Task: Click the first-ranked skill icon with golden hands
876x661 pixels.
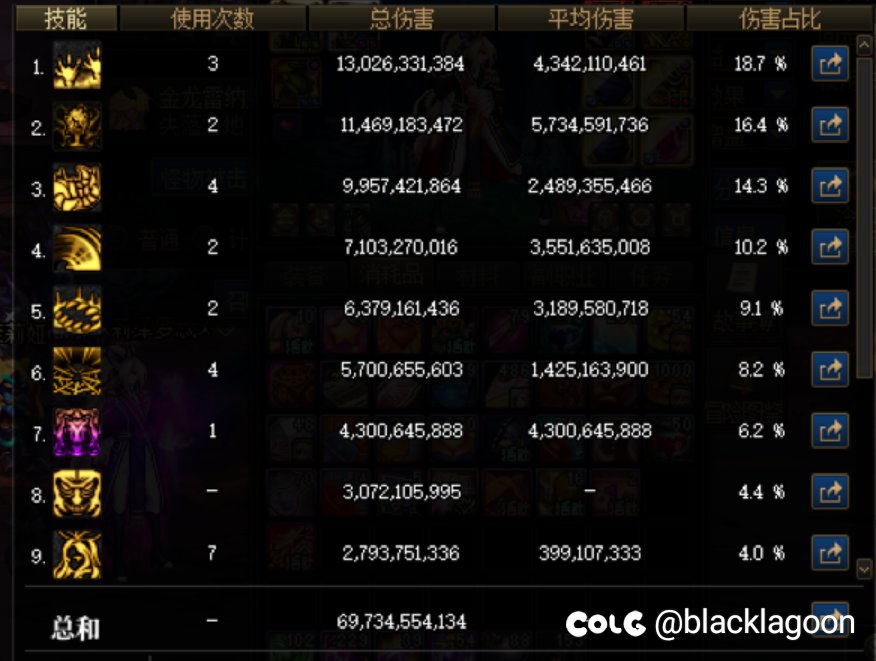Action: click(x=77, y=65)
